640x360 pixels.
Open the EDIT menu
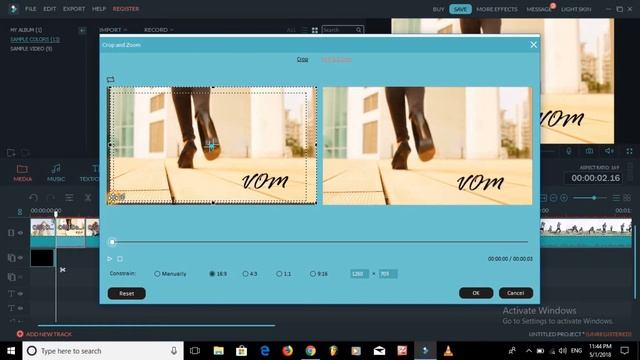[x=50, y=9]
